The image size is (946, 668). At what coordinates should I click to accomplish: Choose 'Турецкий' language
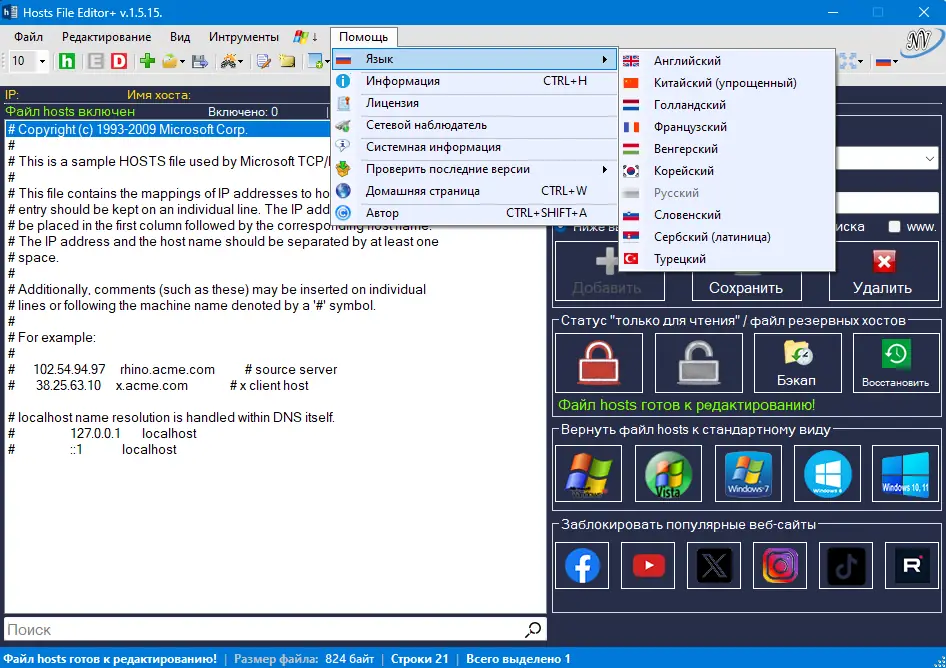tap(727, 259)
